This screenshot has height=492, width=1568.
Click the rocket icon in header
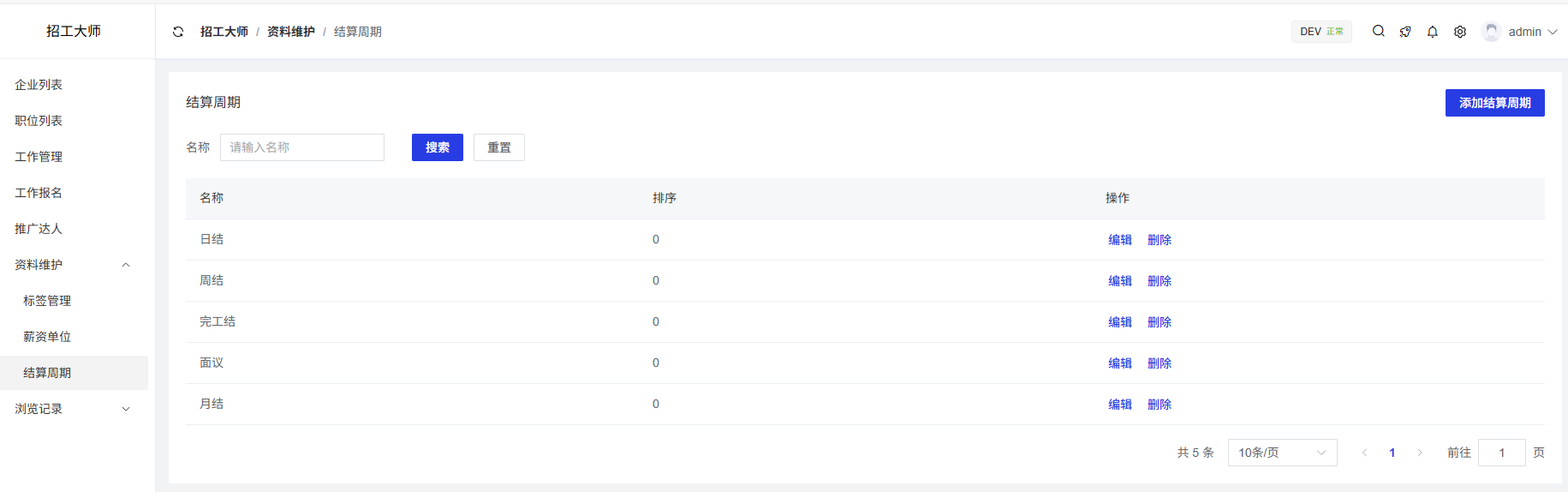coord(1405,32)
